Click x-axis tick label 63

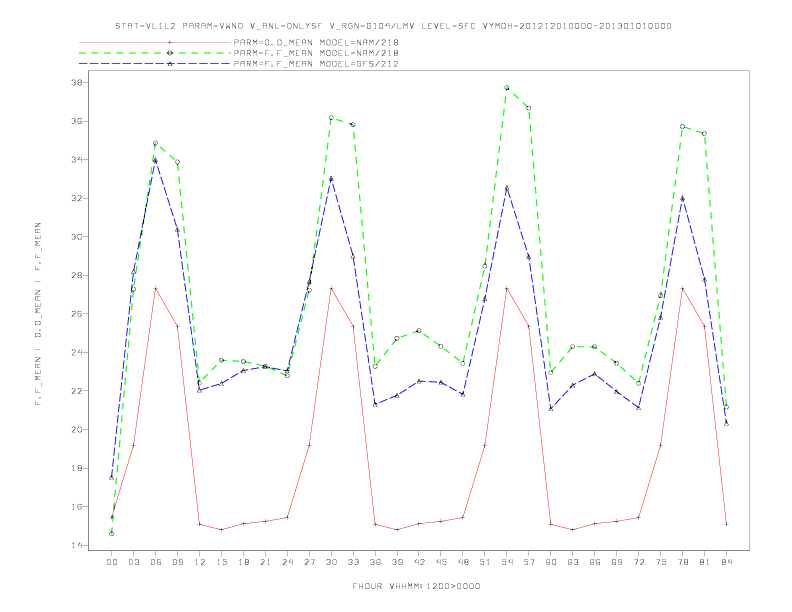(x=573, y=562)
